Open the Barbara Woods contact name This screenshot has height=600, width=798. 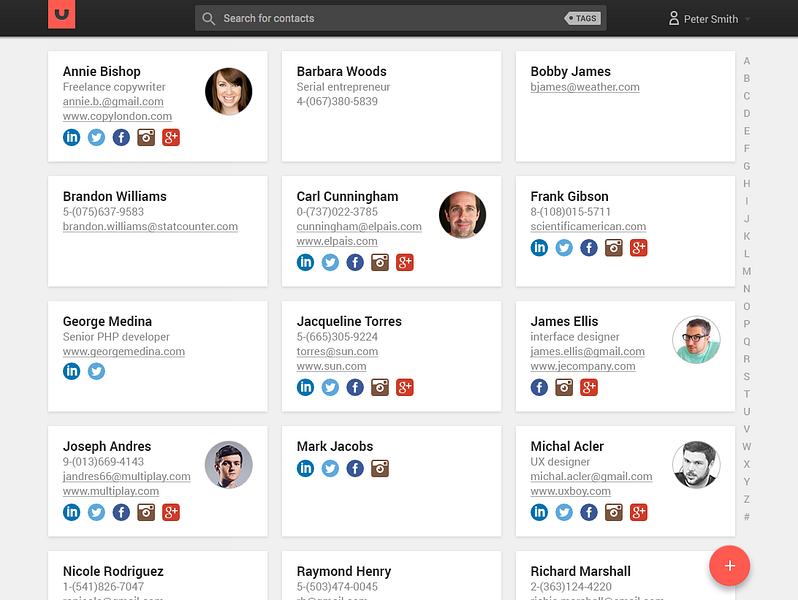pos(341,71)
